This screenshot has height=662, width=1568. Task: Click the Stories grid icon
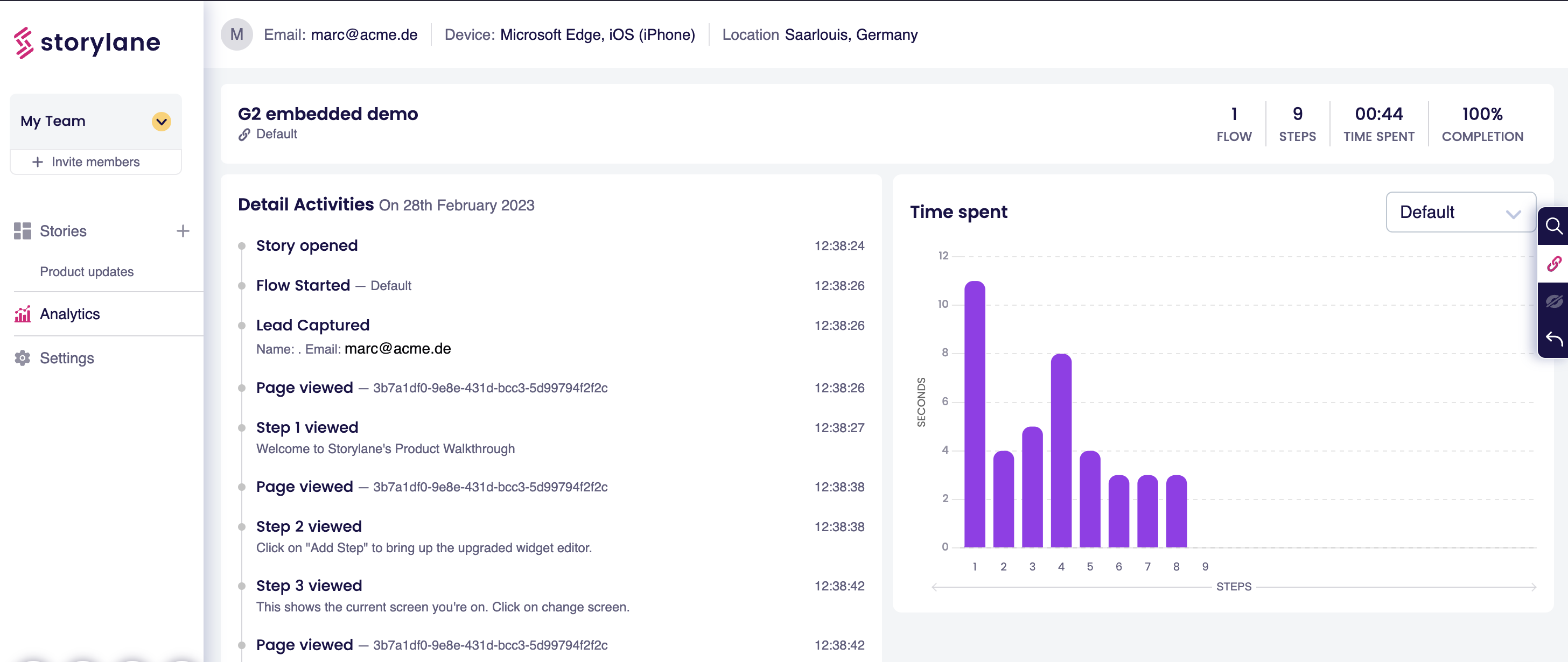23,231
